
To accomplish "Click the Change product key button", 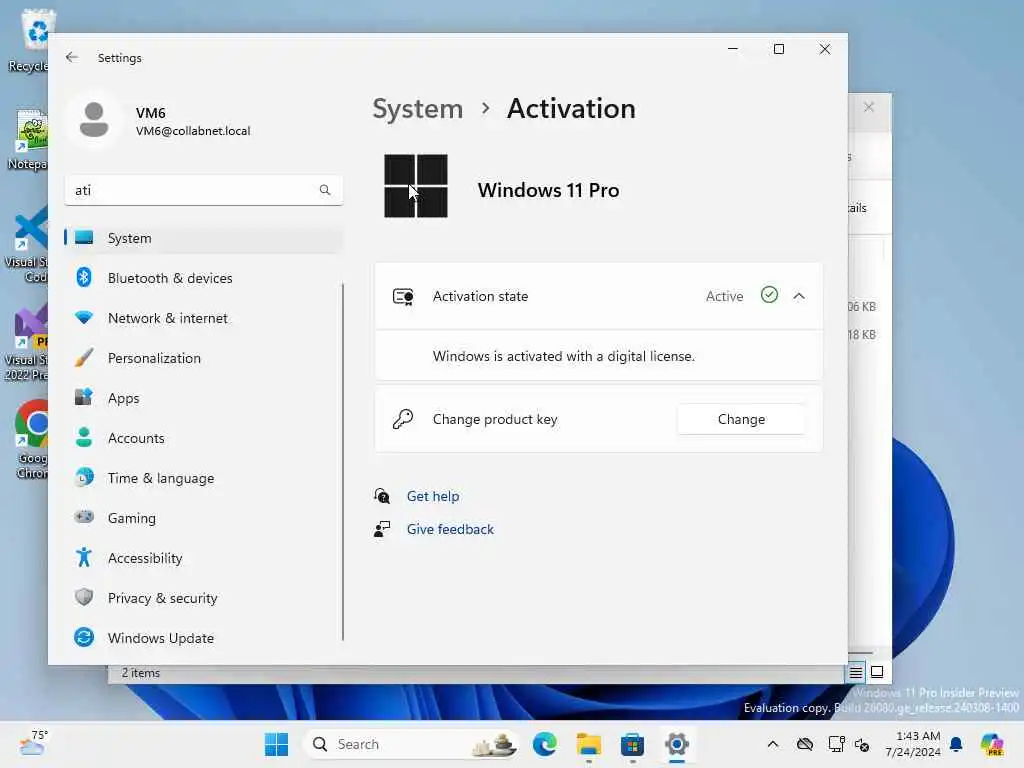I will click(741, 419).
